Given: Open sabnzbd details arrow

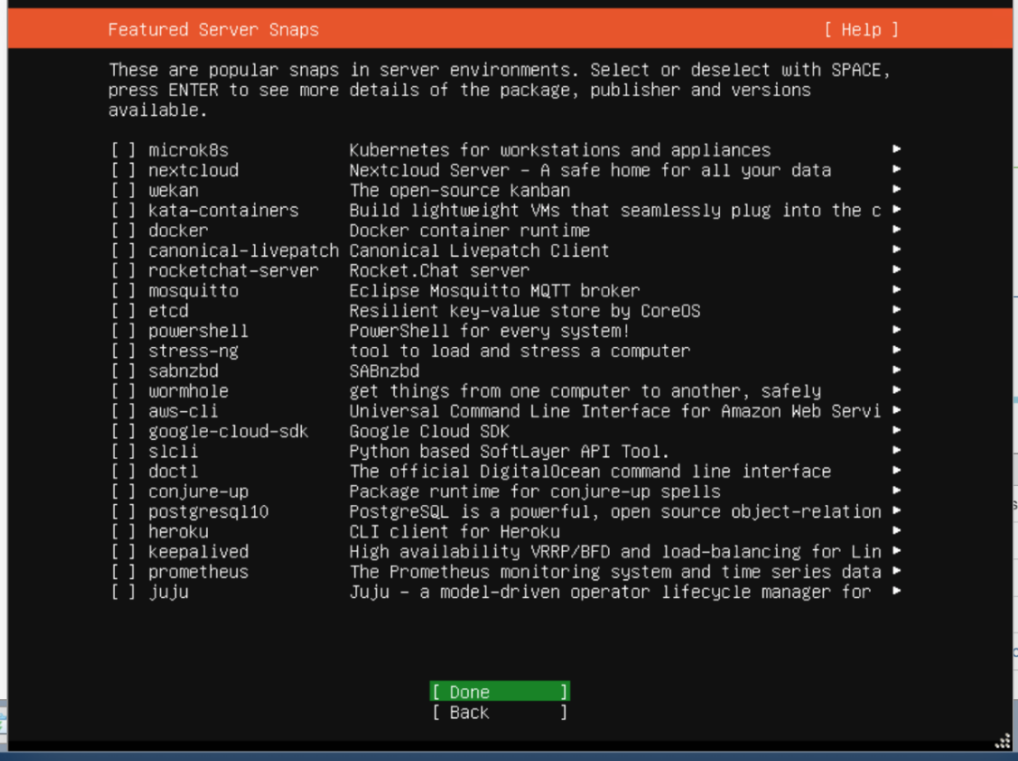Looking at the screenshot, I should click(x=897, y=370).
